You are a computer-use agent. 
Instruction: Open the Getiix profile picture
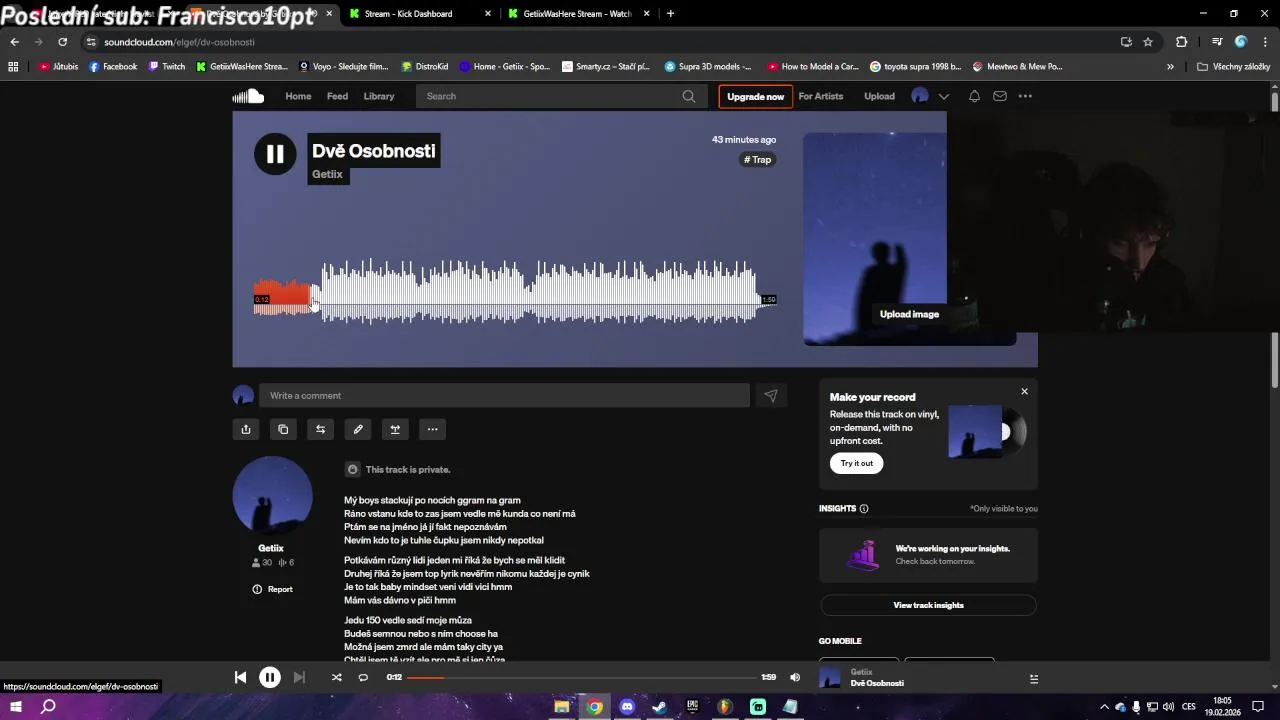272,496
